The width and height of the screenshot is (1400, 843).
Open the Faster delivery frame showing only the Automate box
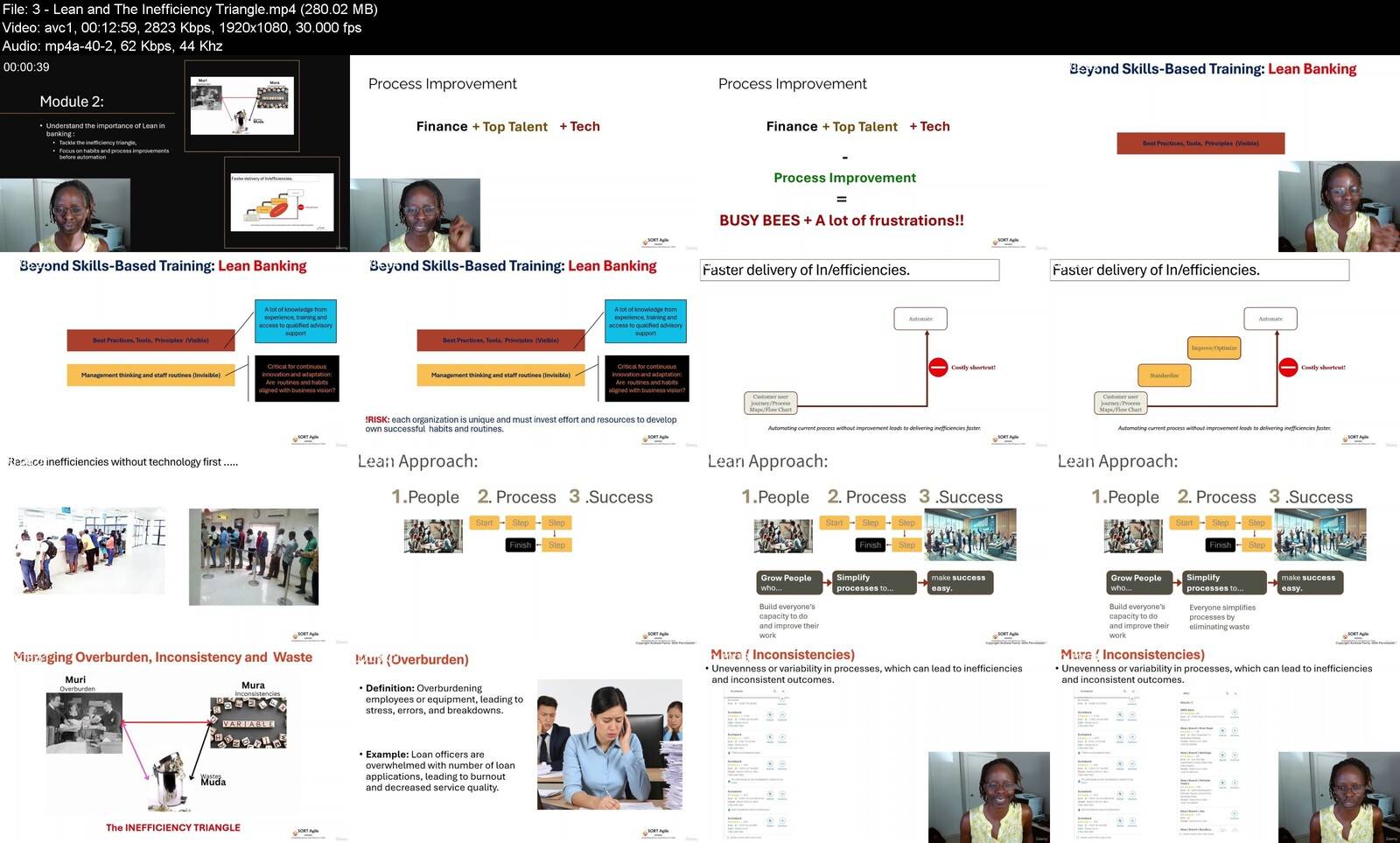coord(875,350)
